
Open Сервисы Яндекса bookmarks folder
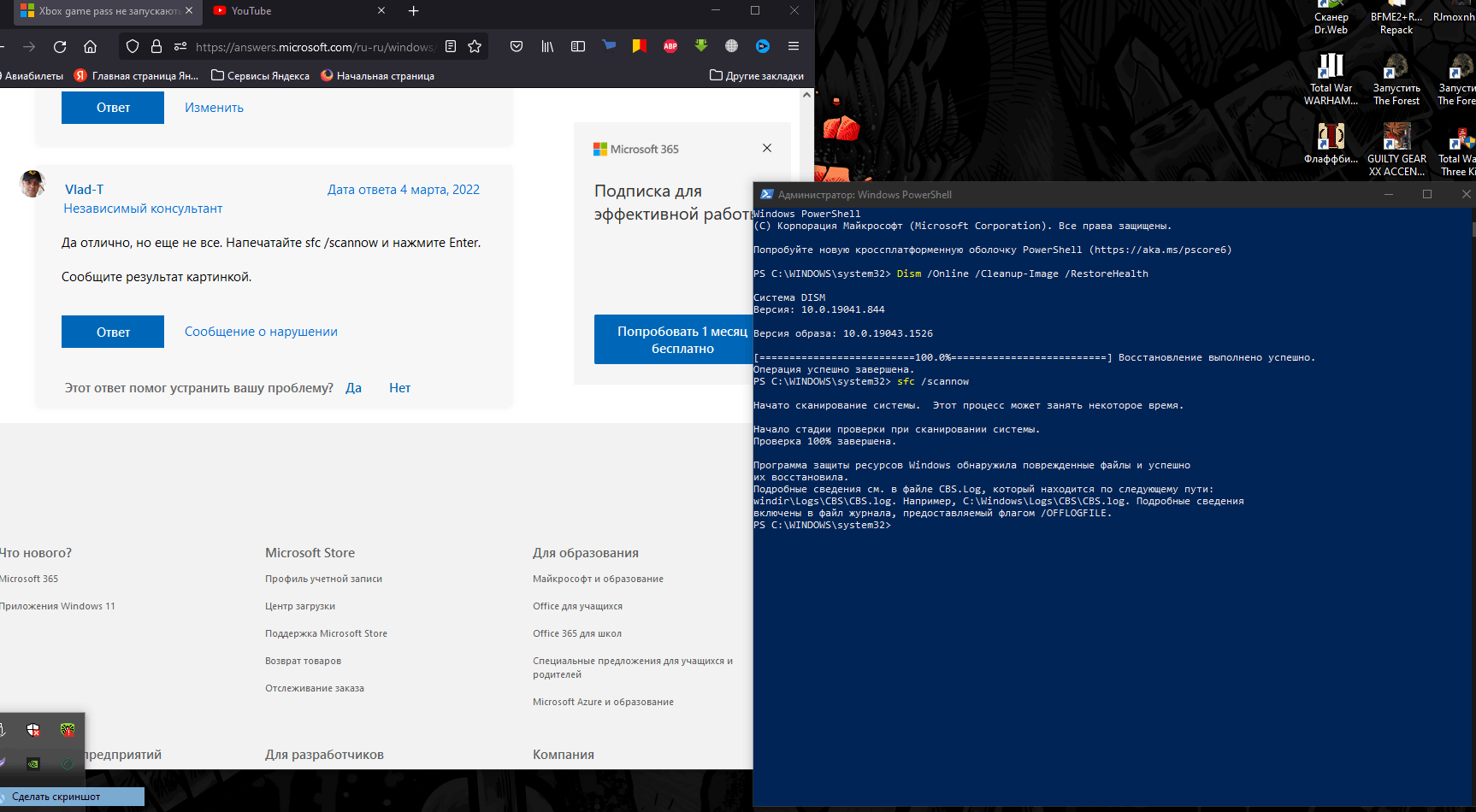261,76
